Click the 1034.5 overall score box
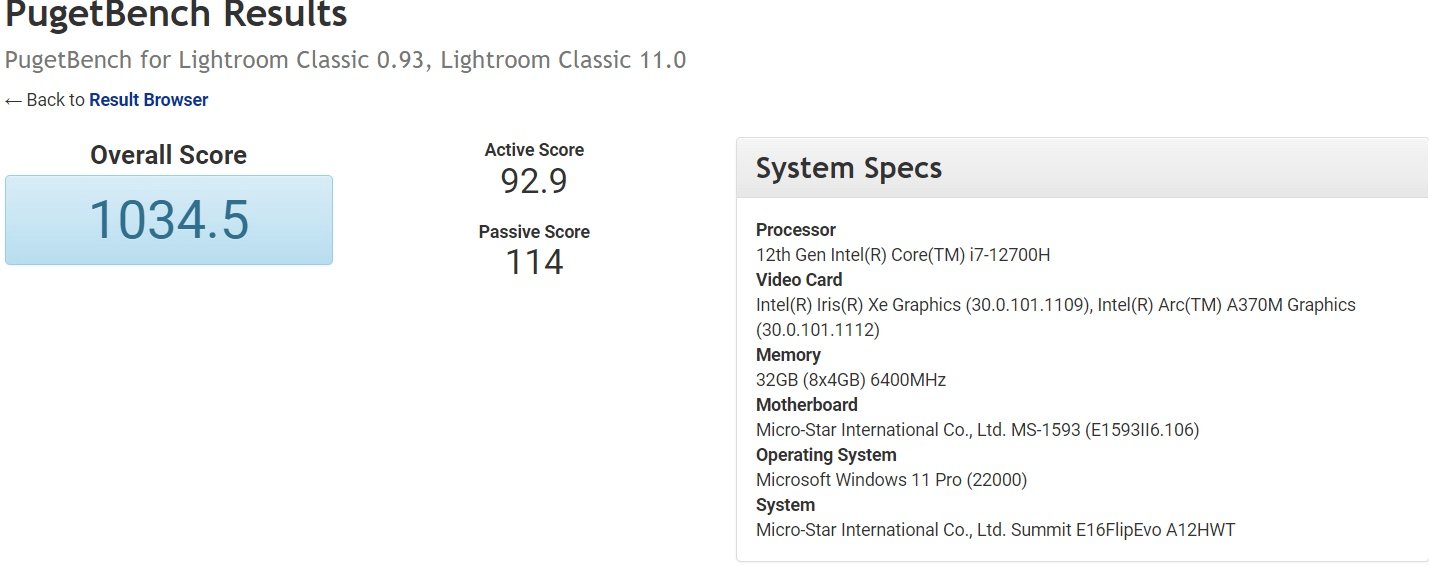The width and height of the screenshot is (1429, 566). (169, 220)
